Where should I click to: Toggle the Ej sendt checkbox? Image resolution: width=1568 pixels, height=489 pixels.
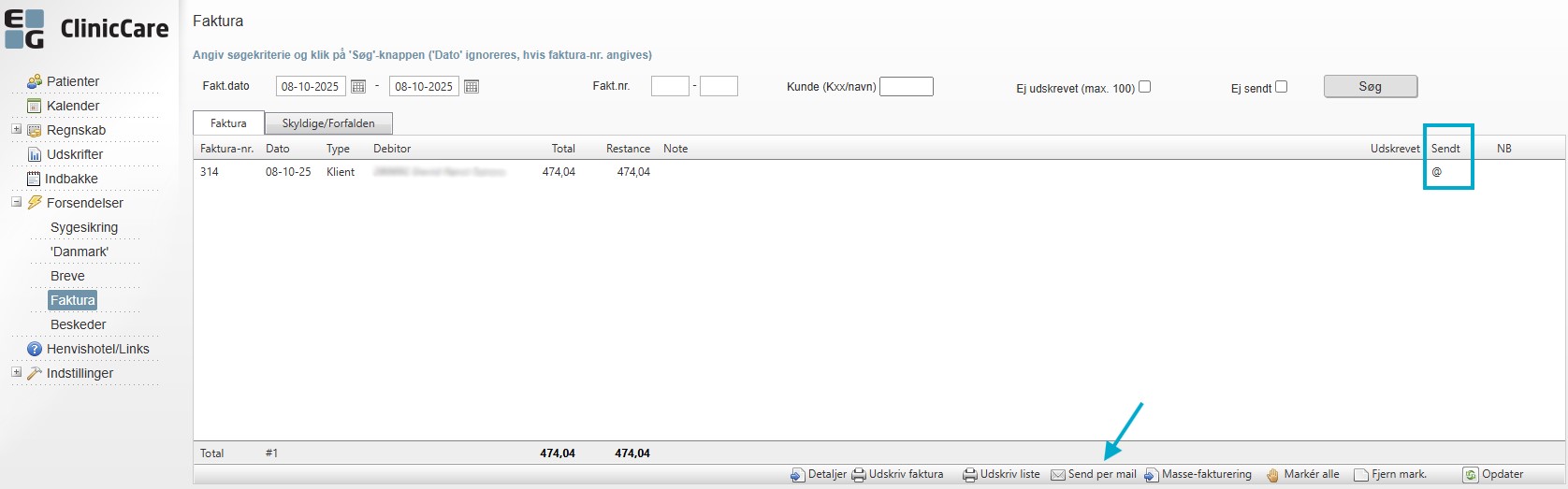point(1281,87)
